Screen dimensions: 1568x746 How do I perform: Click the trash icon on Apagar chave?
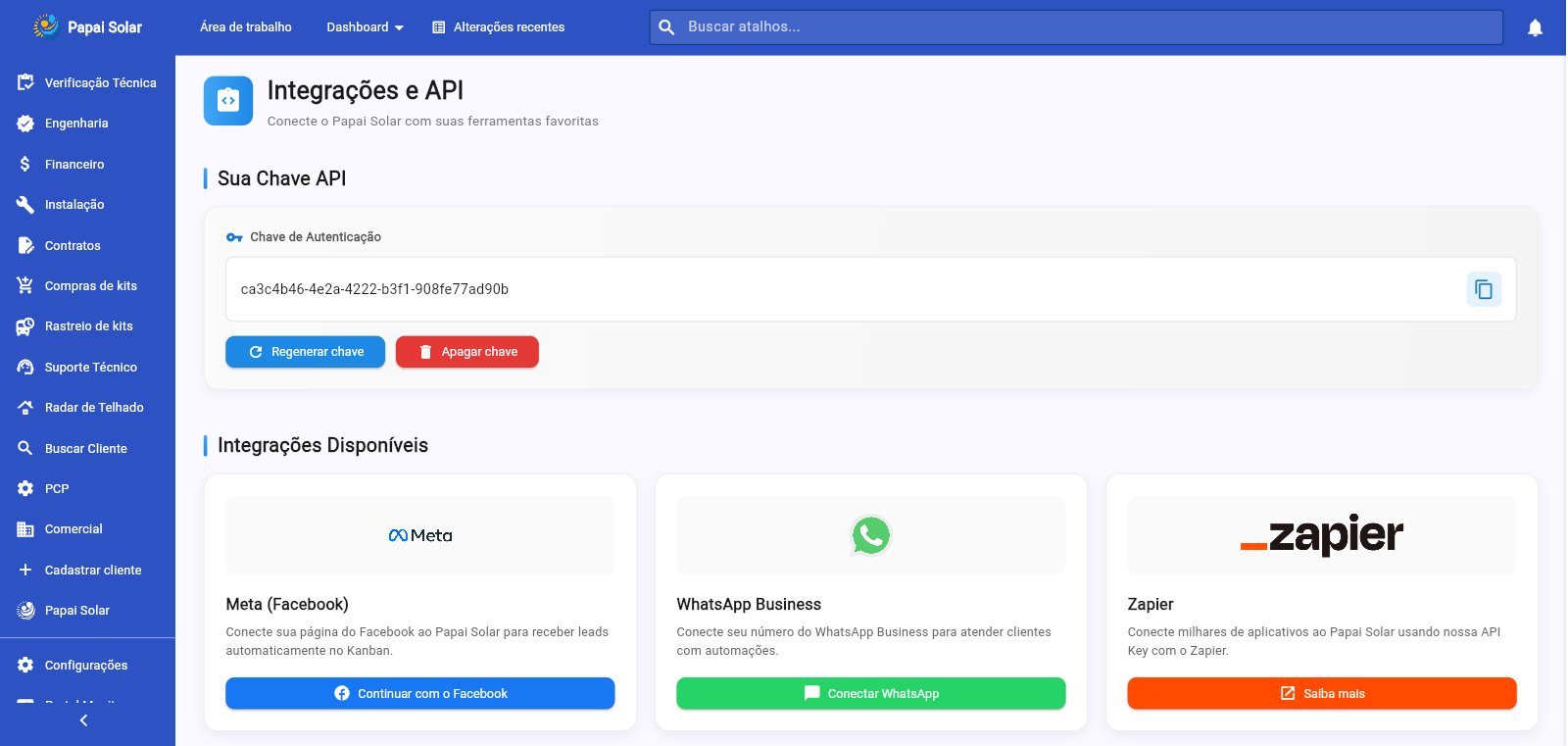[x=425, y=352]
